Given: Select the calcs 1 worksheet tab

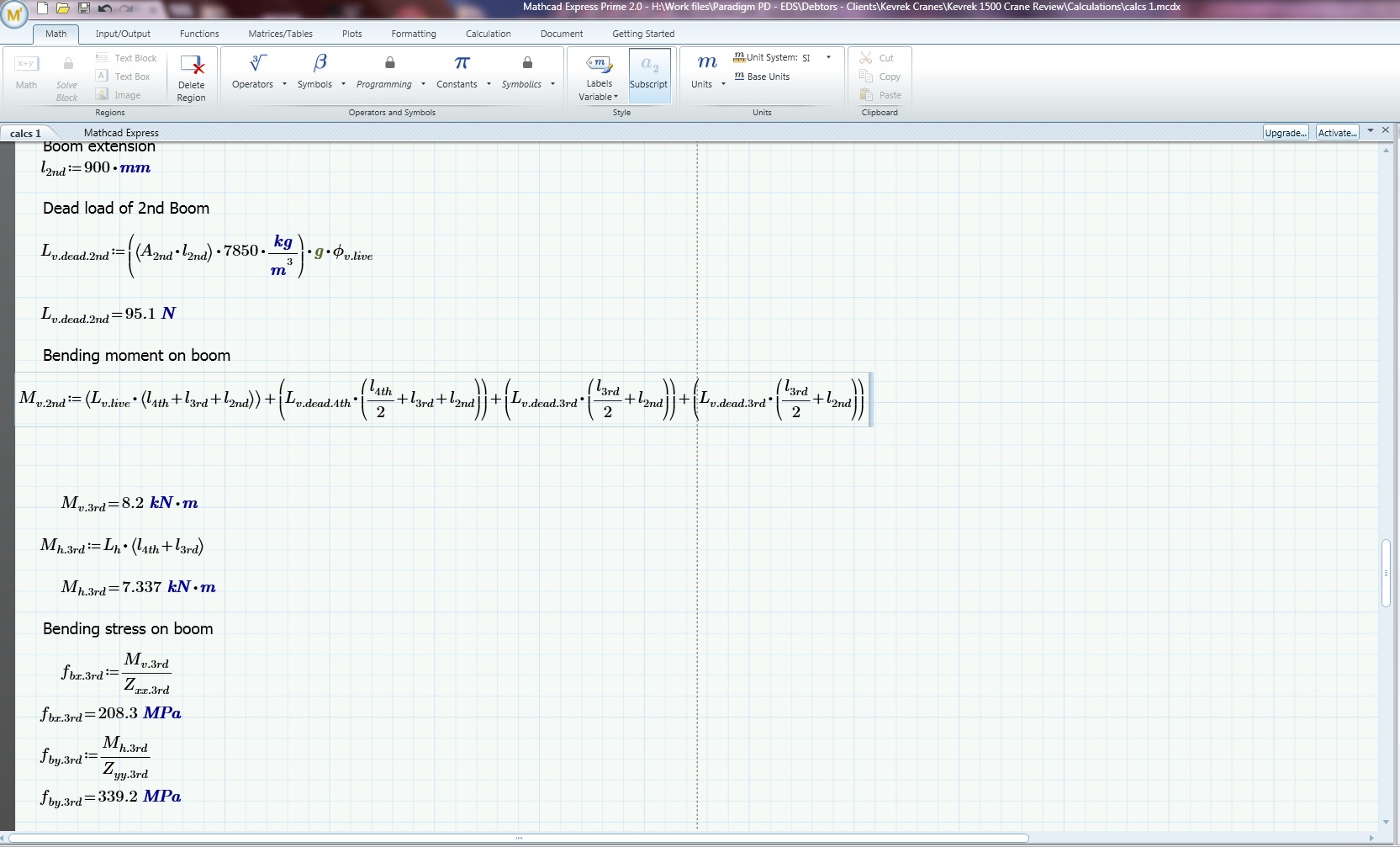Looking at the screenshot, I should 26,133.
